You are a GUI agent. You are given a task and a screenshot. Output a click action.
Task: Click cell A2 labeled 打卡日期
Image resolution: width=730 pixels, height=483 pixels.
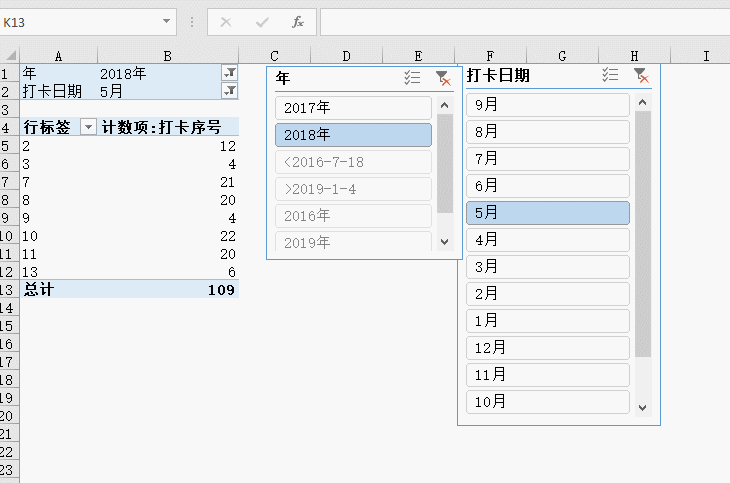[59, 91]
